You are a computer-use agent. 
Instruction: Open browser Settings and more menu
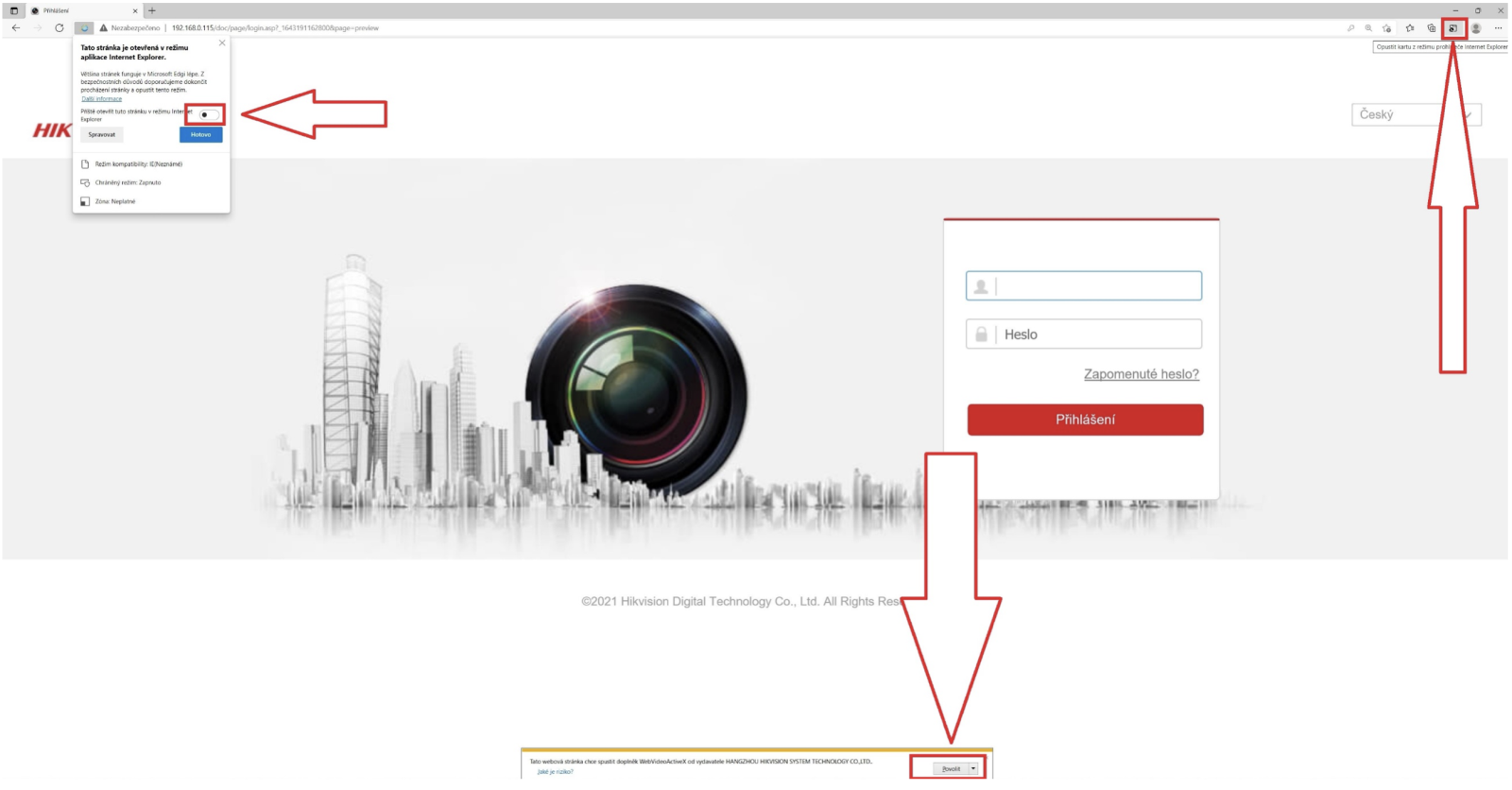[x=1498, y=28]
